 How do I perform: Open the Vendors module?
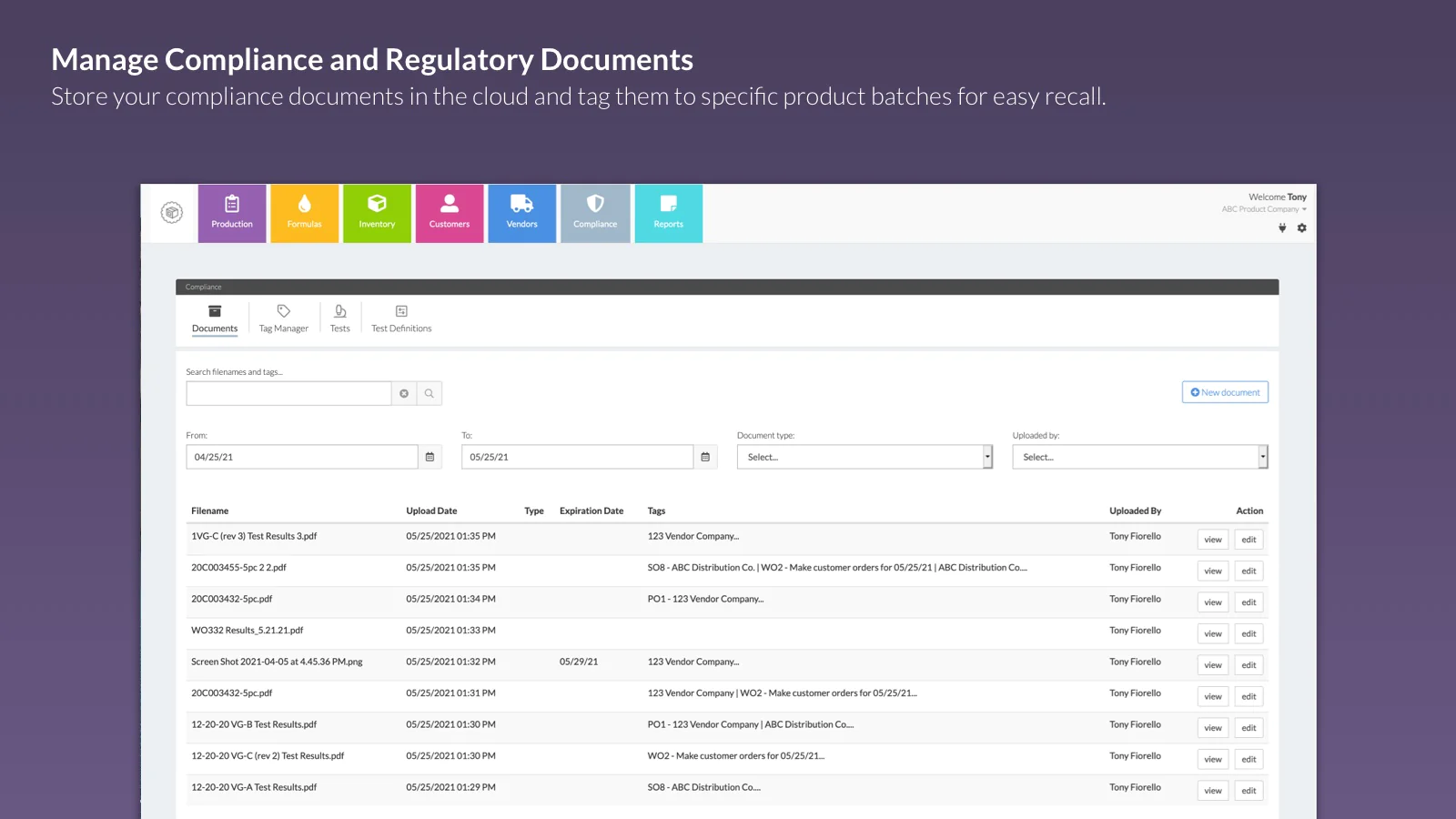coord(522,214)
